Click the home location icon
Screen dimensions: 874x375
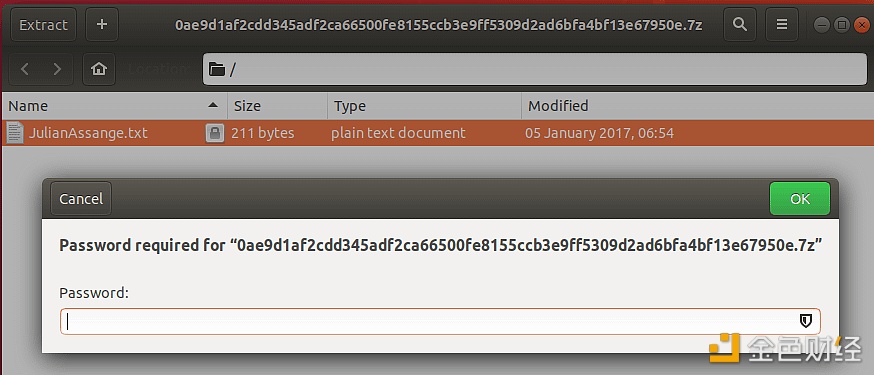(x=99, y=69)
